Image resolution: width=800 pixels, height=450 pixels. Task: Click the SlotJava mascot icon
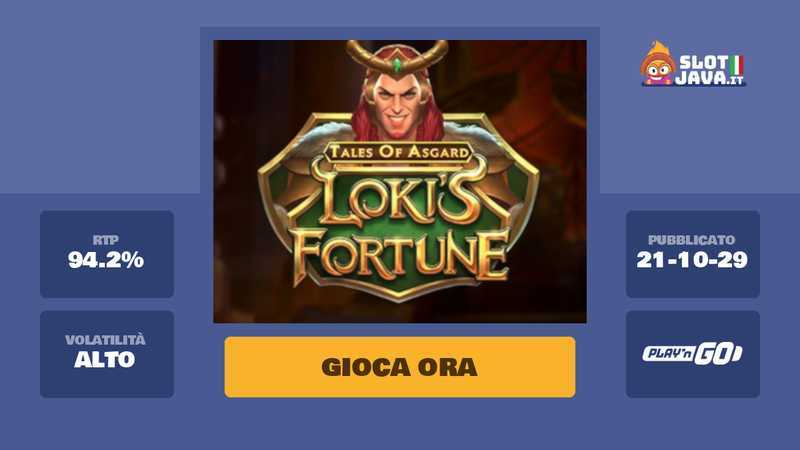(x=658, y=63)
